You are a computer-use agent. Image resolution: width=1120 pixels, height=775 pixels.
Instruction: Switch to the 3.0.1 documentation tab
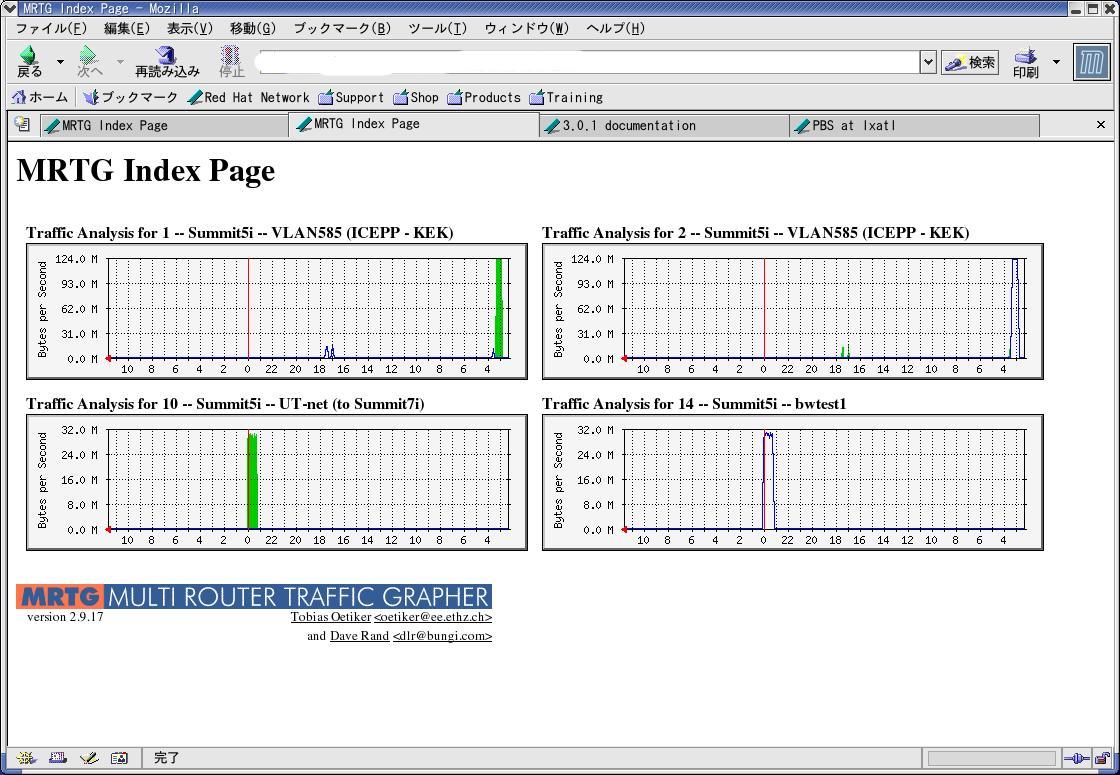coord(664,126)
